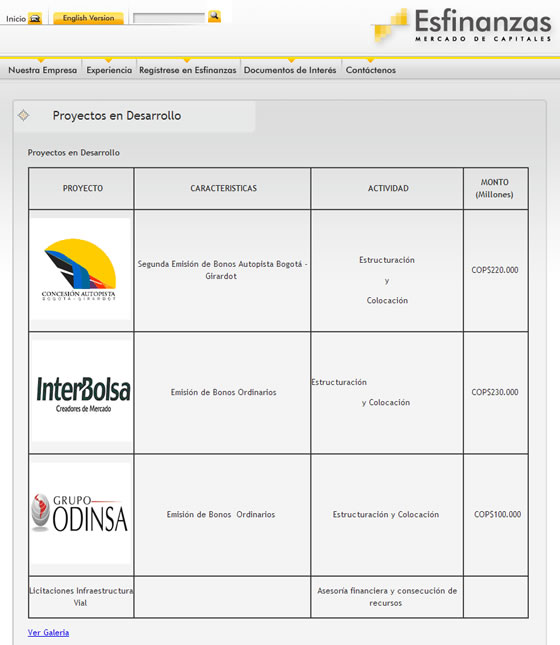Click the Inicio text link

tap(16, 19)
